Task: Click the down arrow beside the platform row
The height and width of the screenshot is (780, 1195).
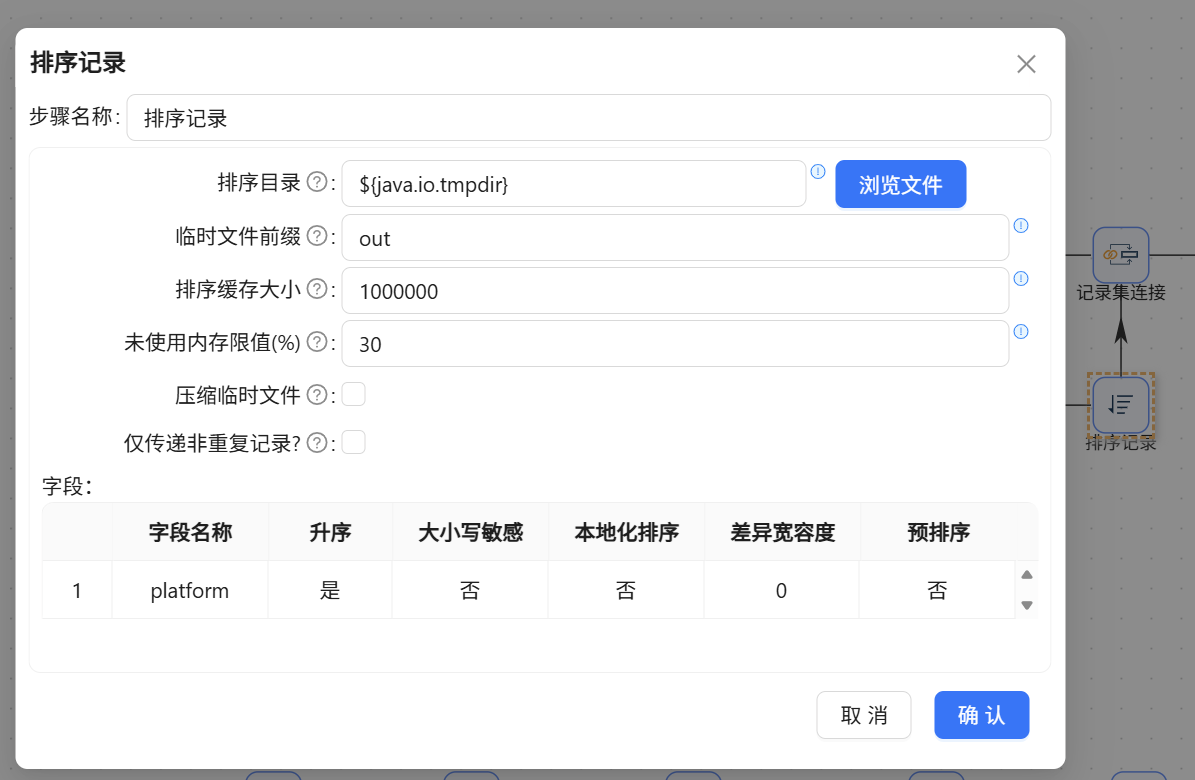Action: [1027, 605]
